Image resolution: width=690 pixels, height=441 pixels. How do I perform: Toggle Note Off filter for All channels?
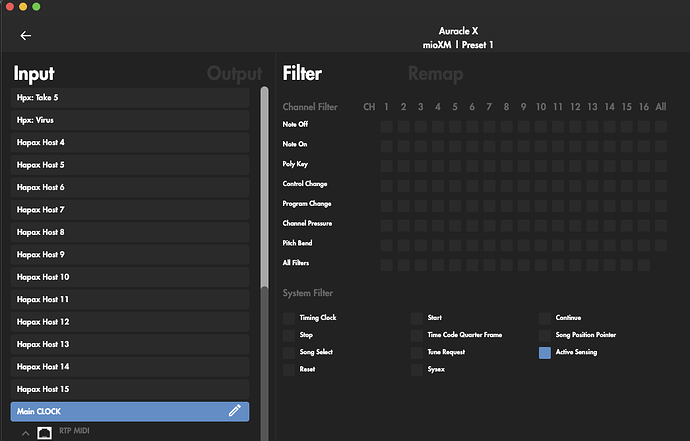pyautogui.click(x=660, y=126)
